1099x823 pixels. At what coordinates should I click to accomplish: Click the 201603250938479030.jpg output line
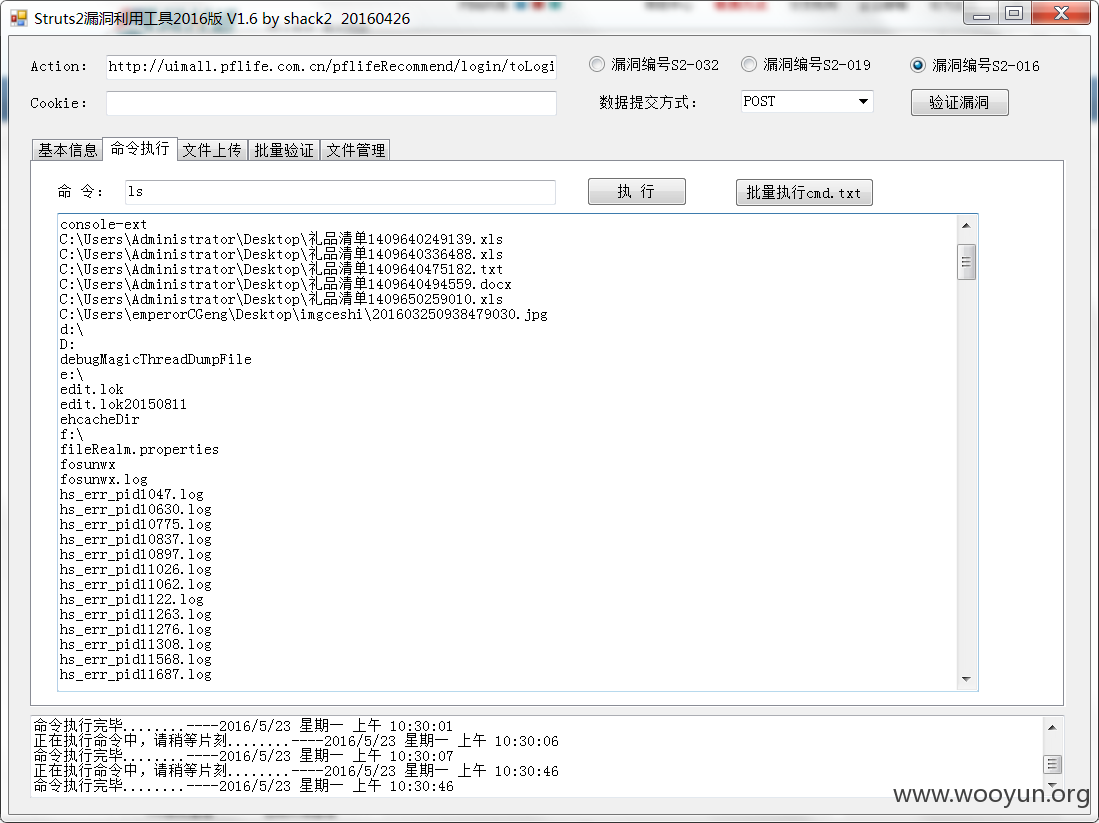pos(303,314)
